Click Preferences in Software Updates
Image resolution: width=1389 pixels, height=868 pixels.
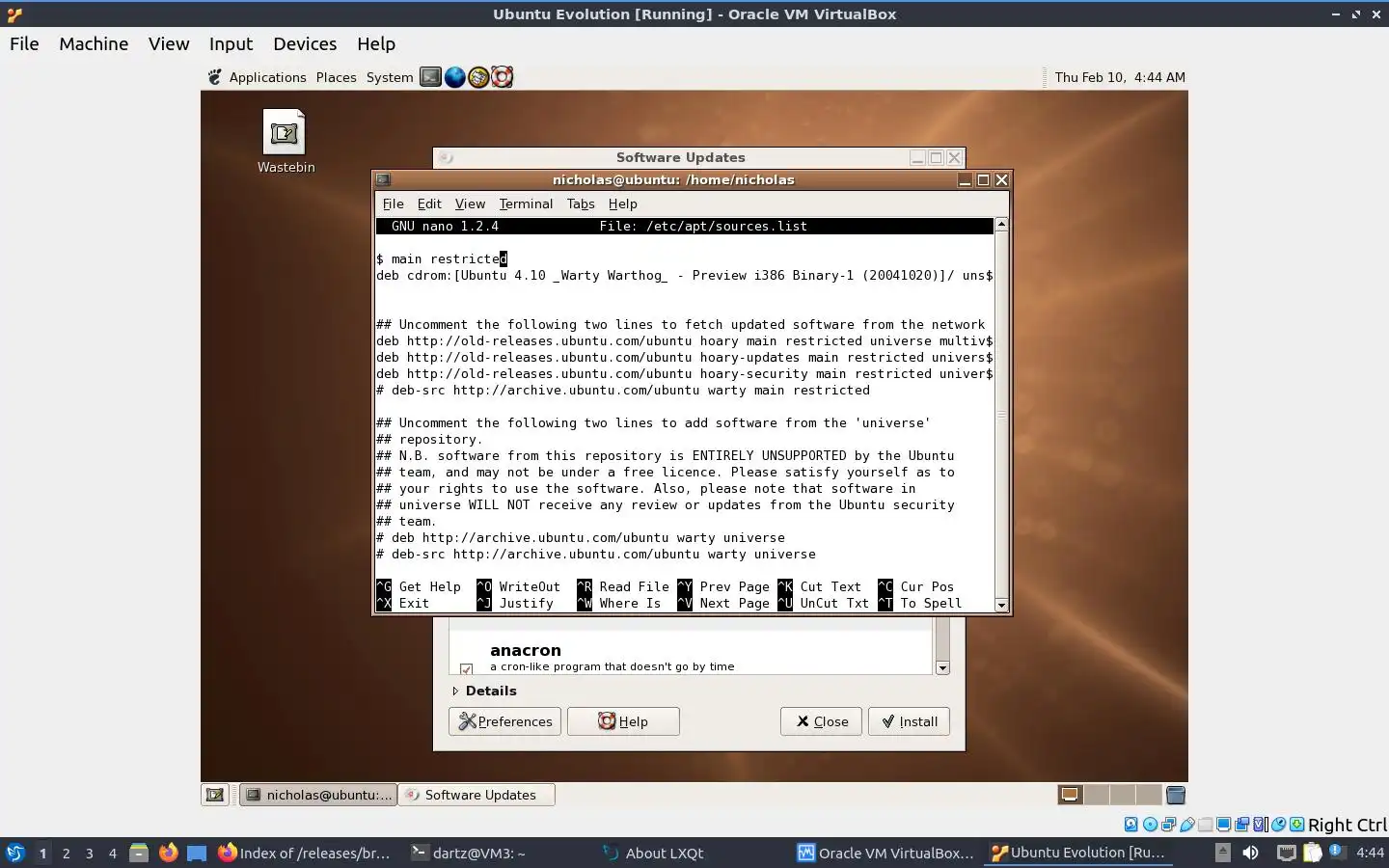[504, 721]
